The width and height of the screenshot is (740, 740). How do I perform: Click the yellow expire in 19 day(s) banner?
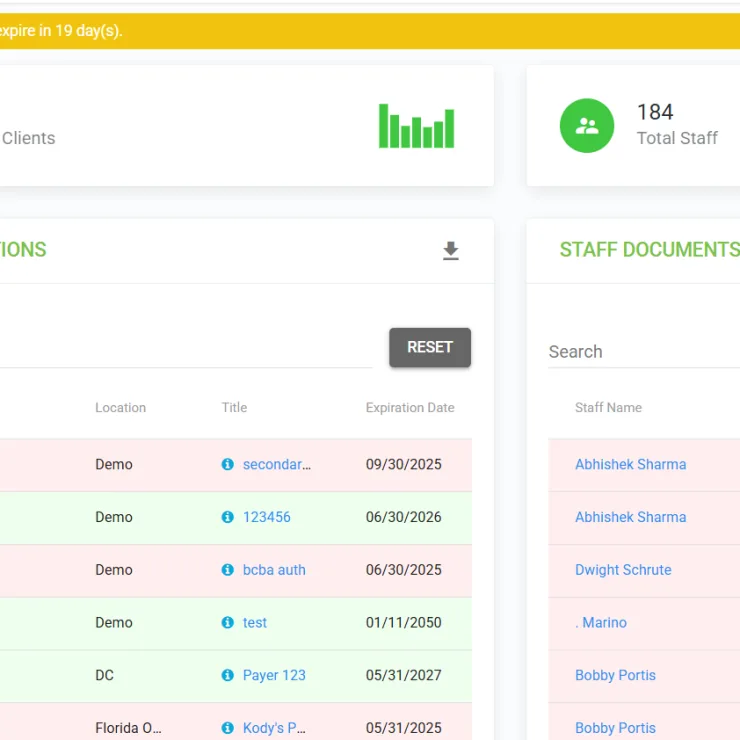pos(370,31)
